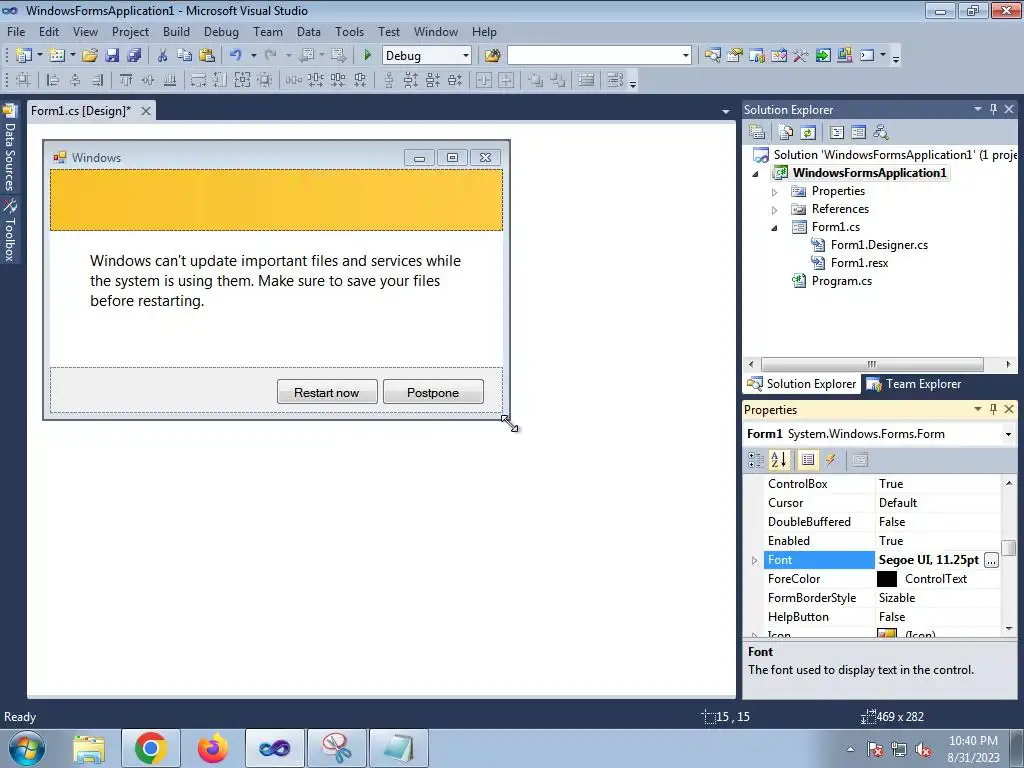
Task: Collapse the Form1.cs node
Action: (x=775, y=228)
